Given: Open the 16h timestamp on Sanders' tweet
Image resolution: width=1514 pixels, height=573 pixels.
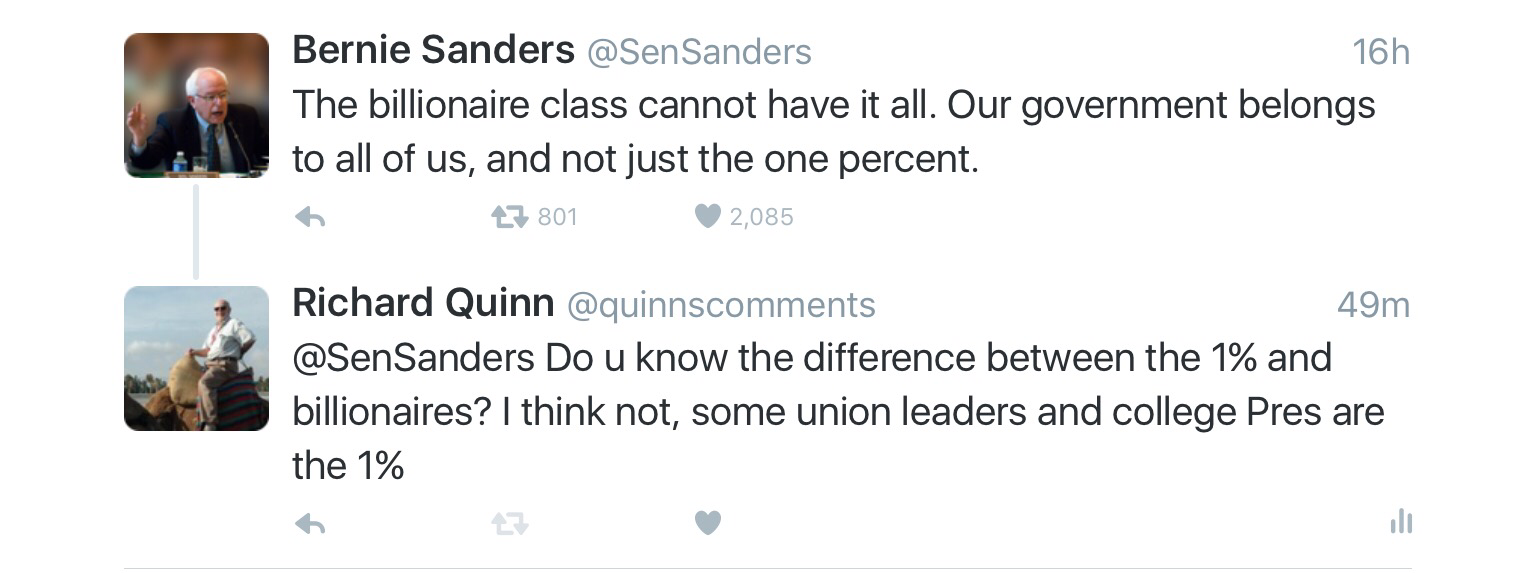Looking at the screenshot, I should tap(1380, 52).
